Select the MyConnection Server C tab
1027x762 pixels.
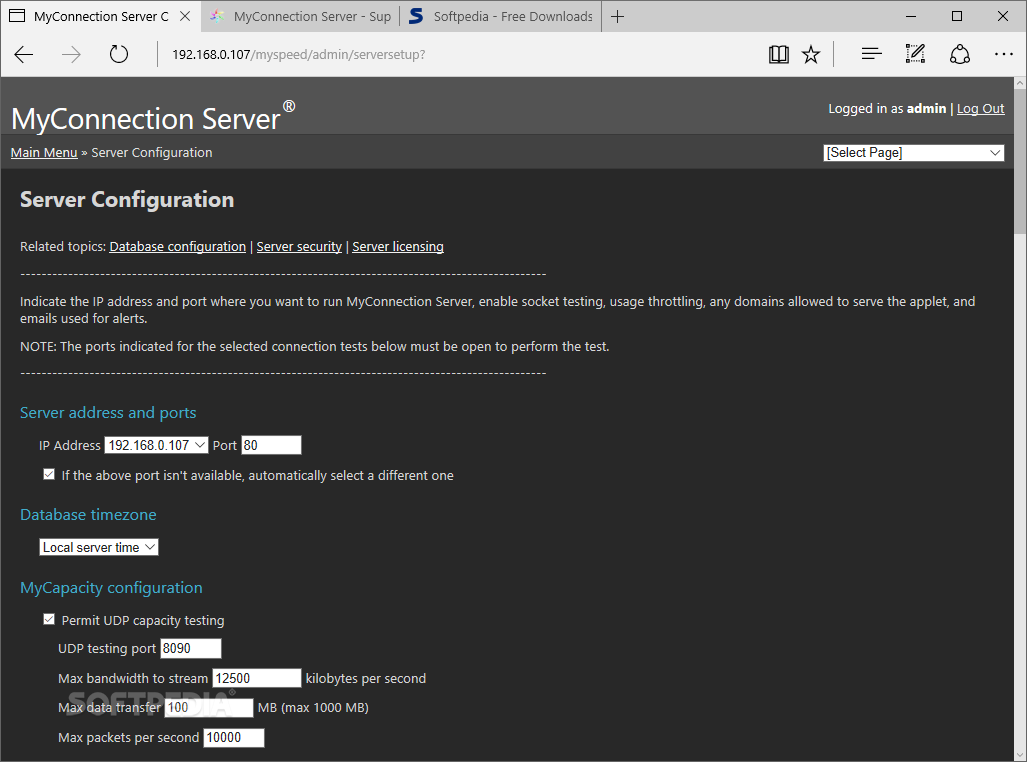pos(101,16)
